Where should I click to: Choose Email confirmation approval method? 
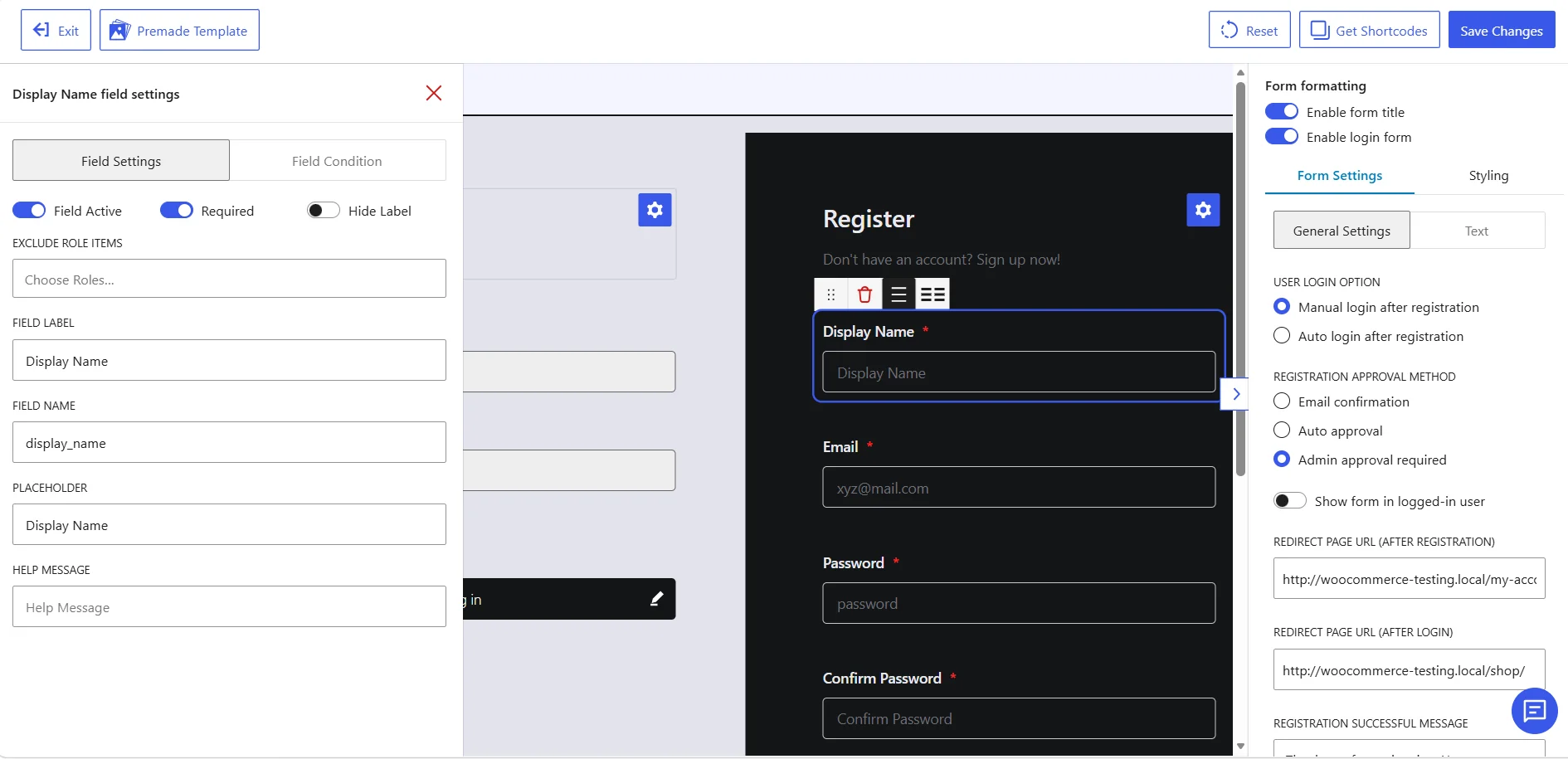pos(1282,401)
